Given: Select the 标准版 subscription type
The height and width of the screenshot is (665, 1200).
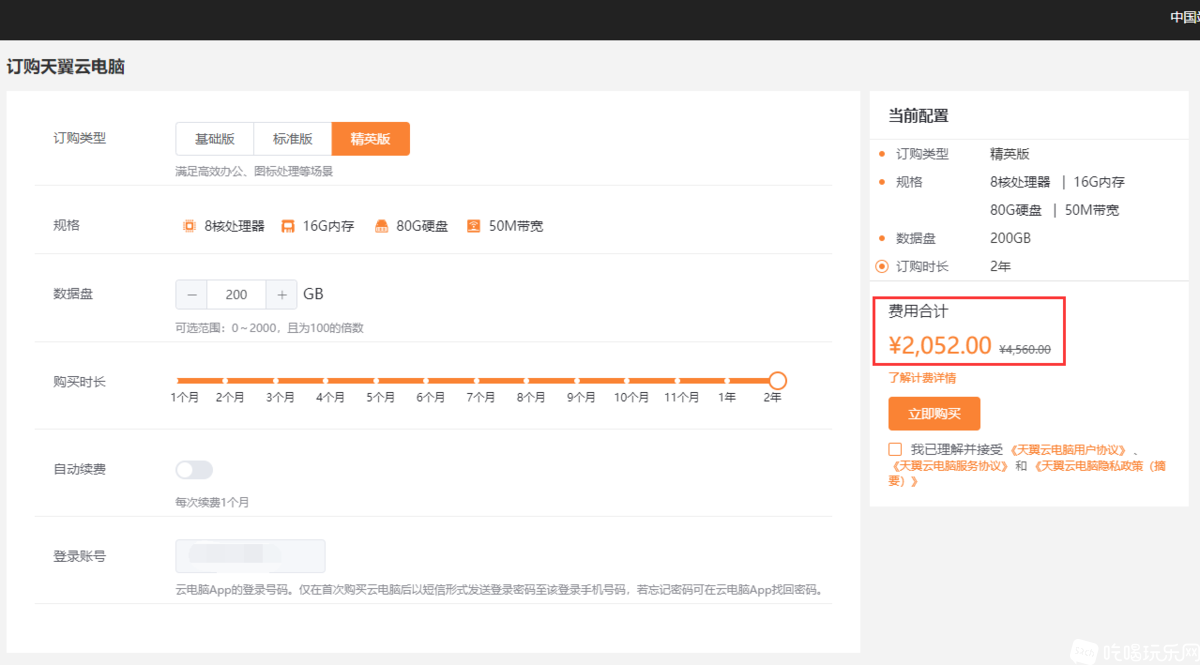Looking at the screenshot, I should pos(293,139).
